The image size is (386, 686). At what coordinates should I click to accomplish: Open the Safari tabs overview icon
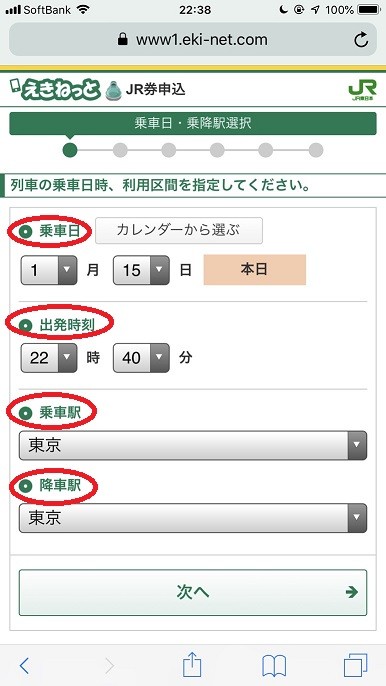click(x=355, y=665)
